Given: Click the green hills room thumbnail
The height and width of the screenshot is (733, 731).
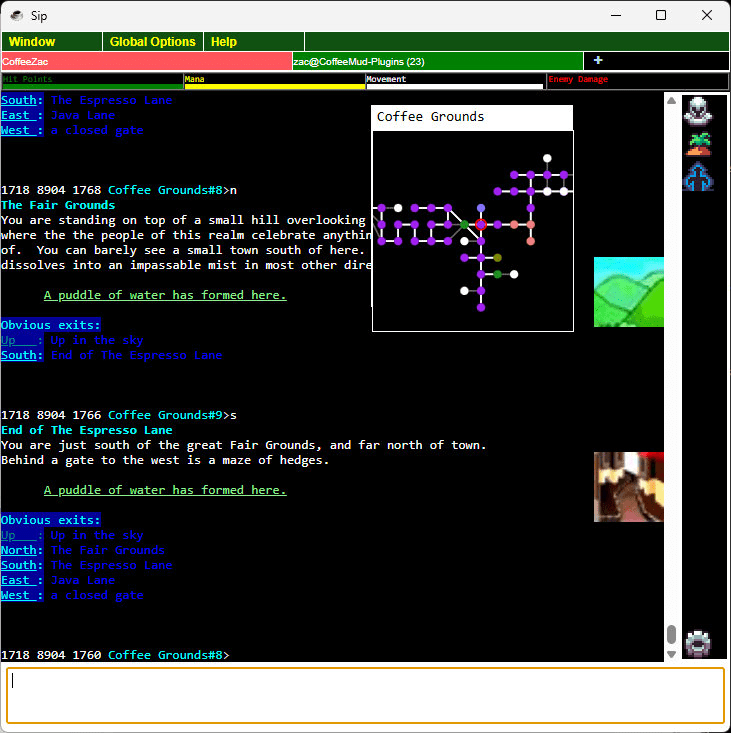Looking at the screenshot, I should tap(629, 292).
